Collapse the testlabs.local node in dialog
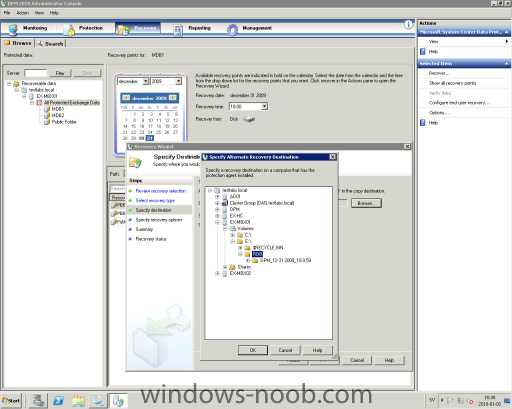 coord(210,190)
